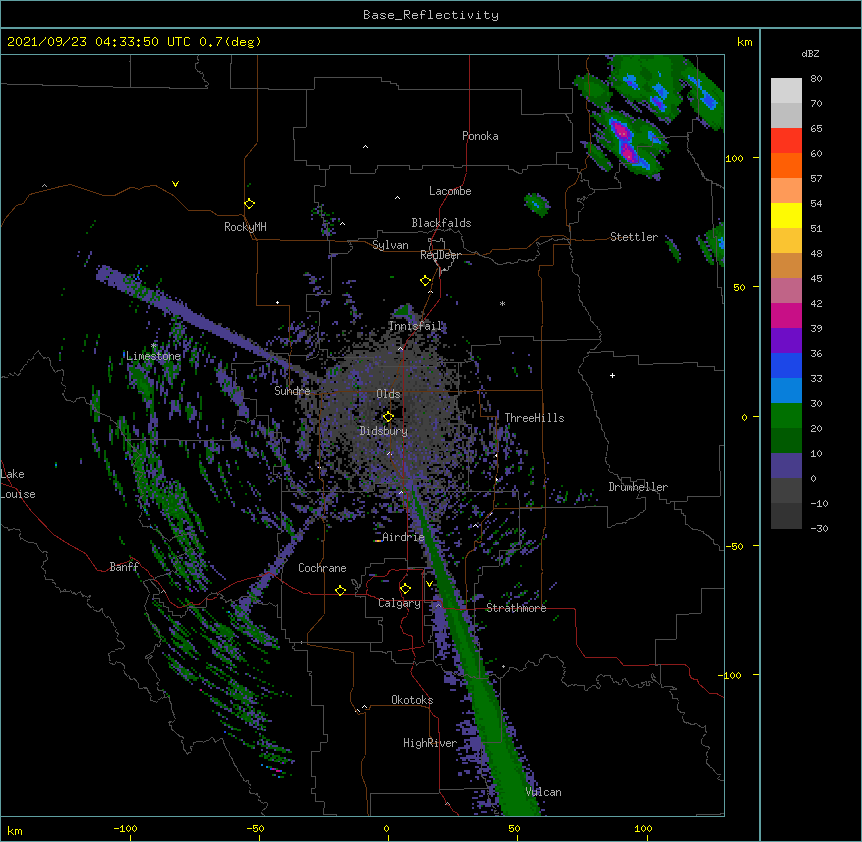Viewport: 862px width, 842px height.
Task: Pick the magenta 39-42 dBZ legend swatch
Action: click(786, 315)
